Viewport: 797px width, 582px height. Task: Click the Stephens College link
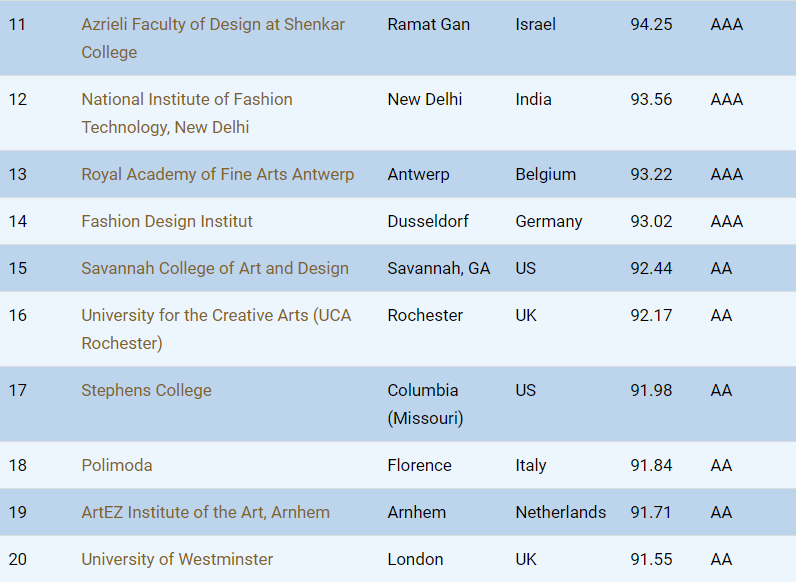[146, 390]
